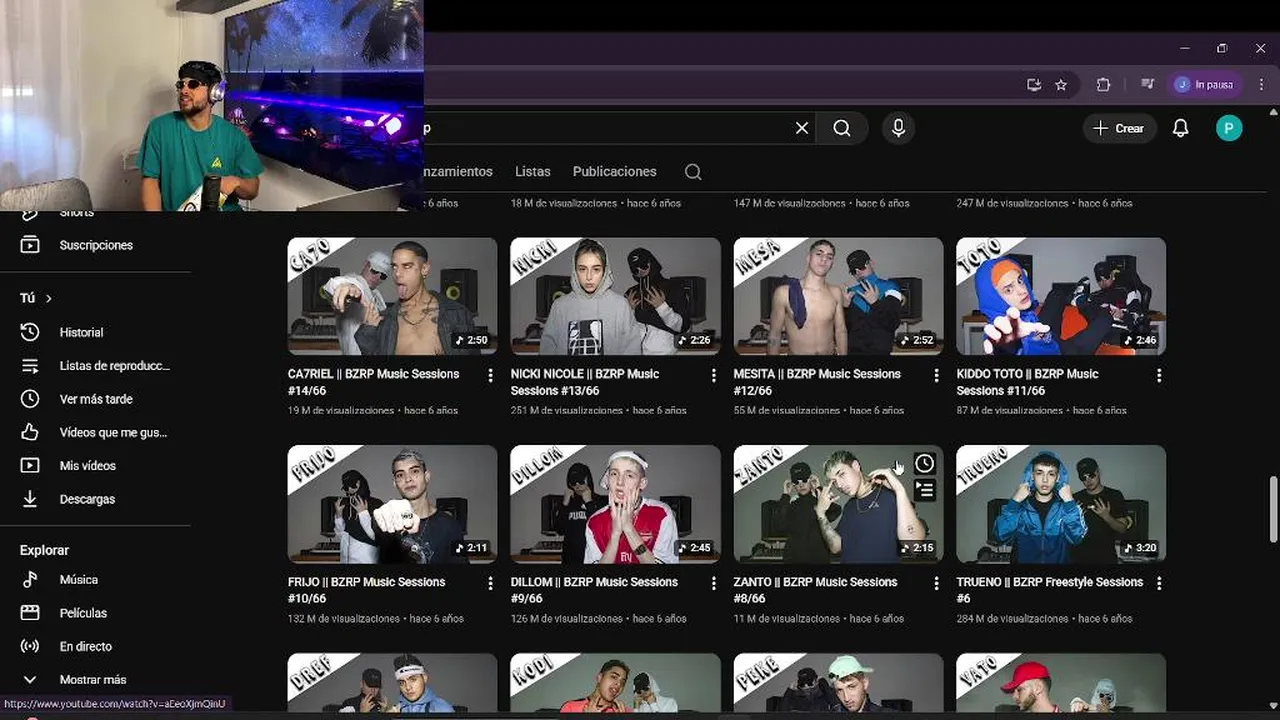Open browser extensions puzzle icon
The height and width of the screenshot is (720, 1280).
1104,85
